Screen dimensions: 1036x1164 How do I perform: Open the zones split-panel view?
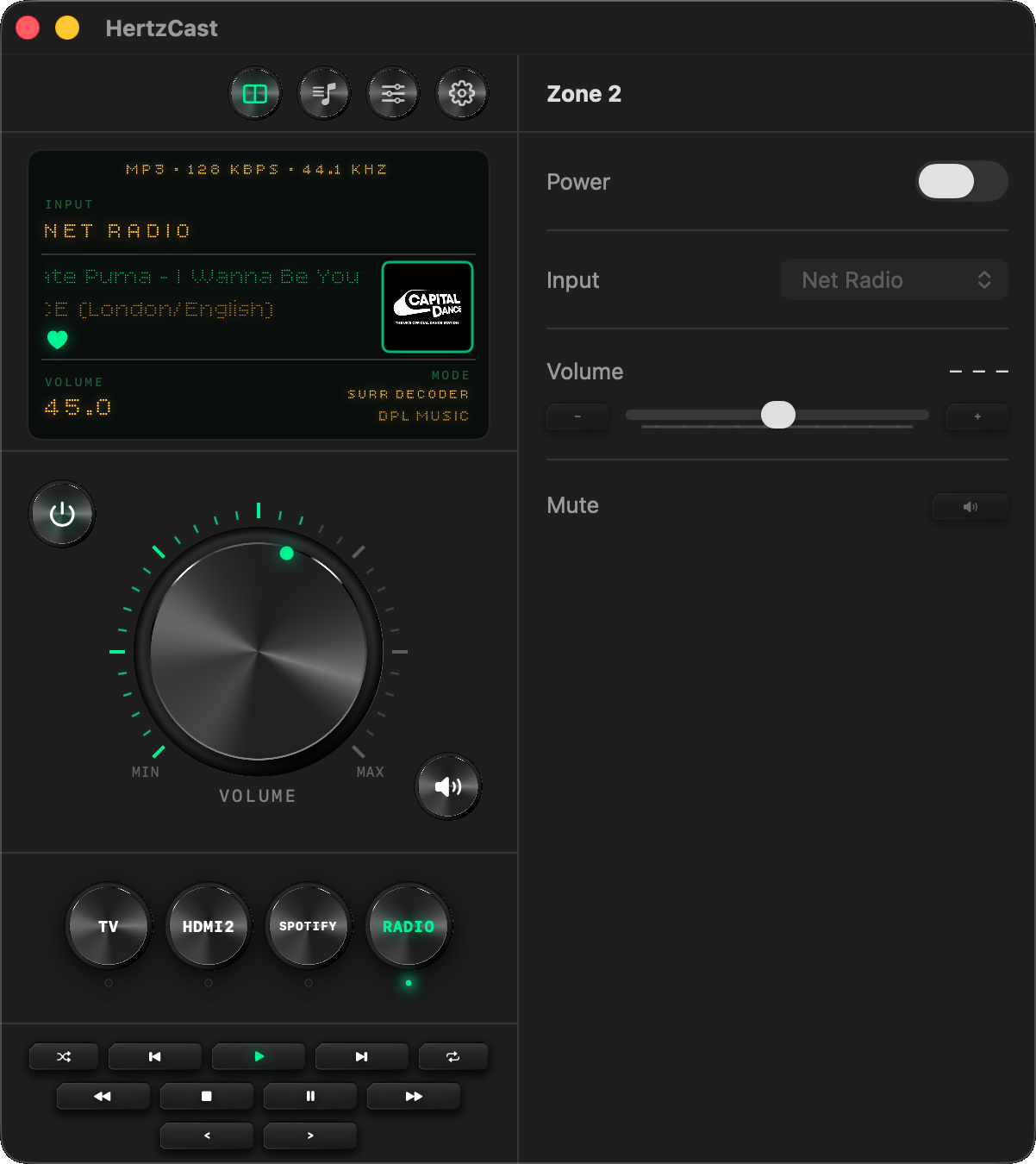coord(255,94)
